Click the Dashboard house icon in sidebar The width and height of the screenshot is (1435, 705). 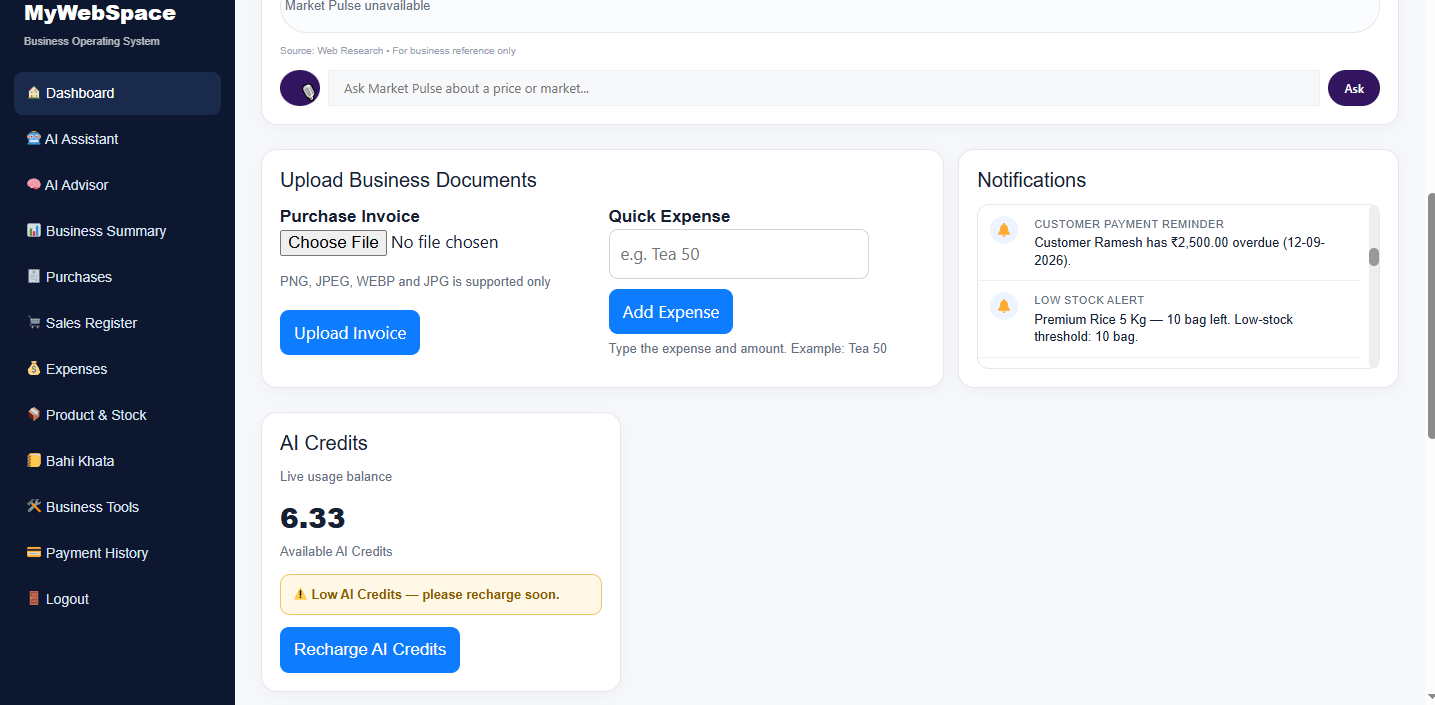(34, 93)
